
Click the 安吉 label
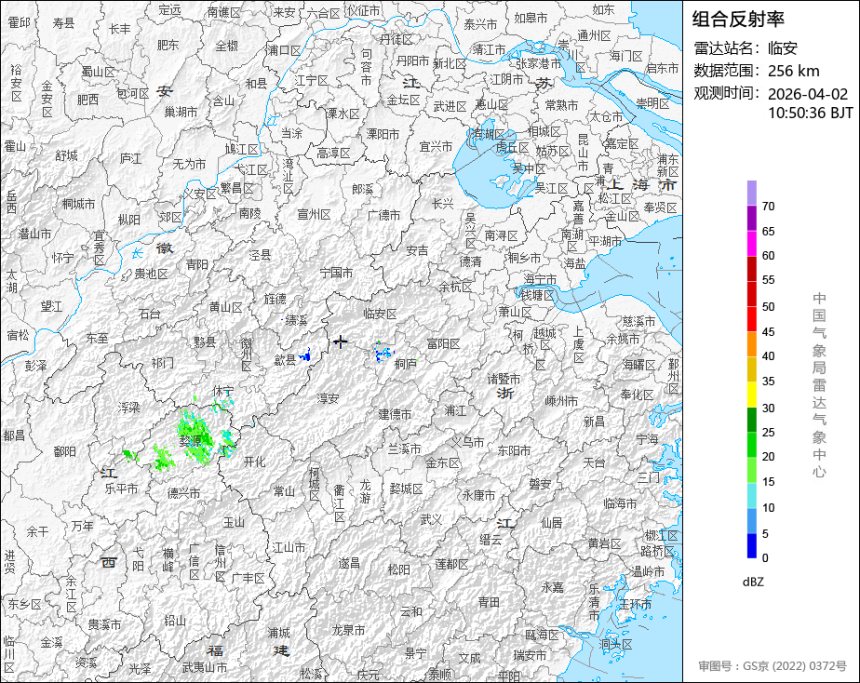tap(417, 251)
